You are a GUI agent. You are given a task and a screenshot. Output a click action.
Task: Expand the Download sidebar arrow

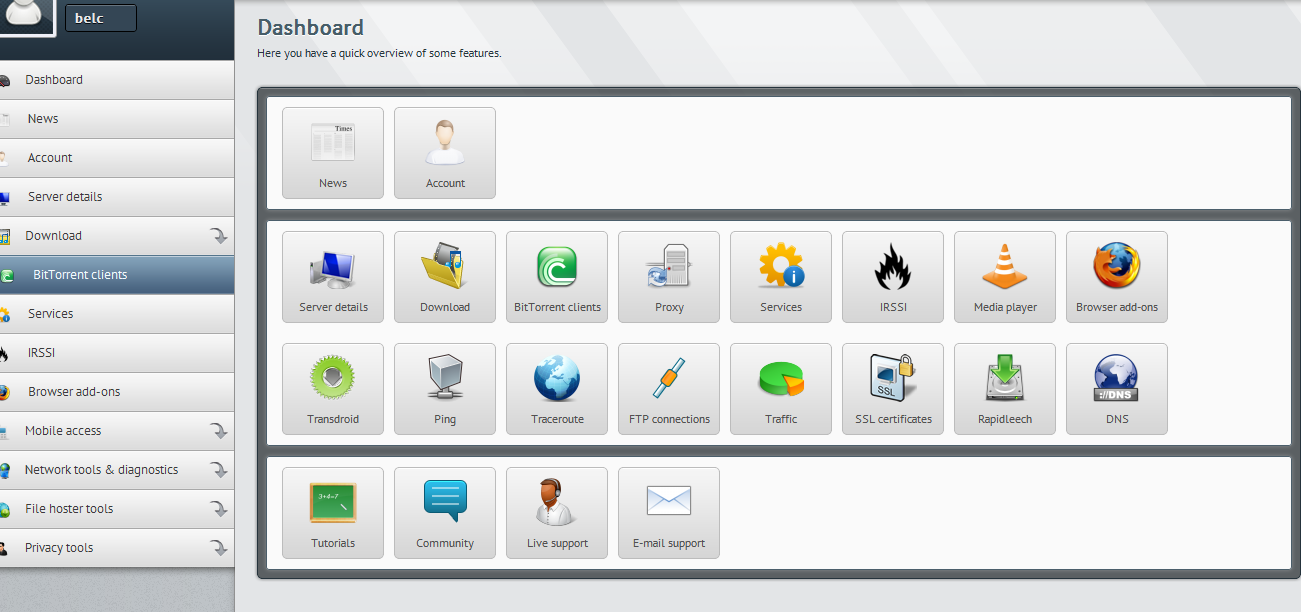pos(218,236)
